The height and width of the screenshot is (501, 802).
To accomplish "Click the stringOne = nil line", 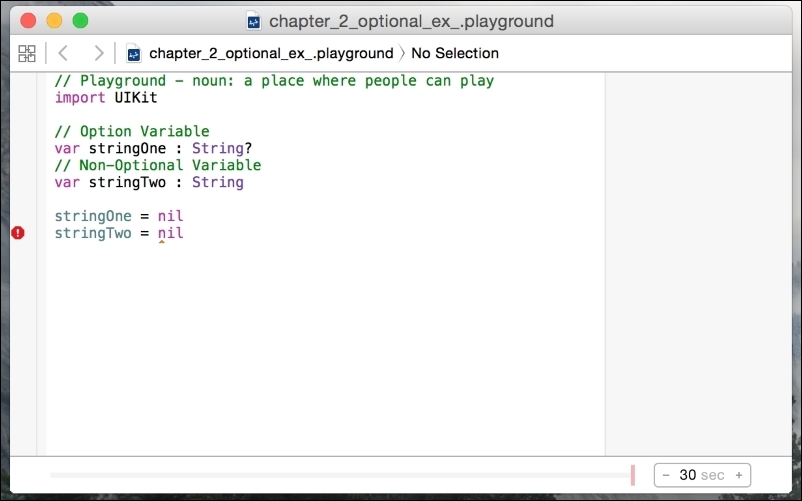I will coord(119,216).
